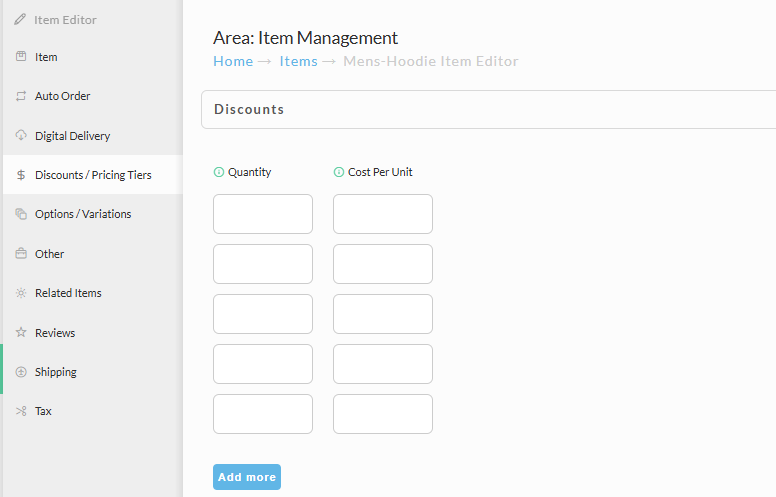Focus the fifth Quantity input field
The image size is (776, 497).
263,414
